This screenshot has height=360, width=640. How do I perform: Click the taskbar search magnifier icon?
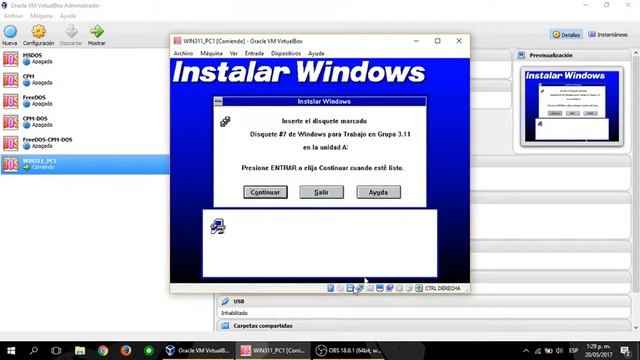34,351
